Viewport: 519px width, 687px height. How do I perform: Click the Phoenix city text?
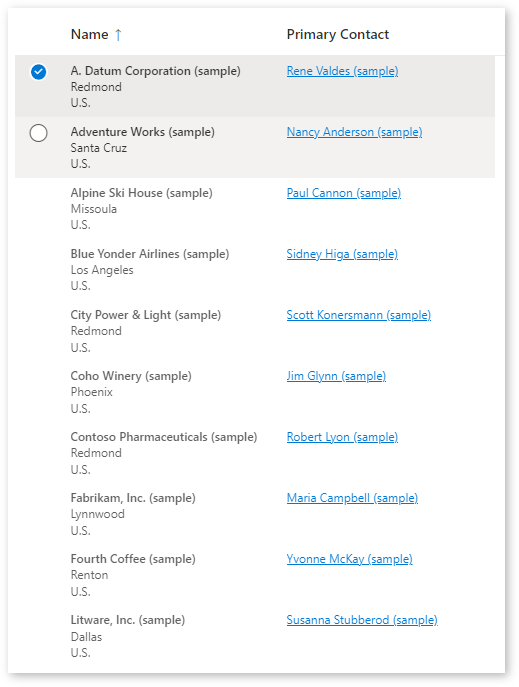coord(92,392)
